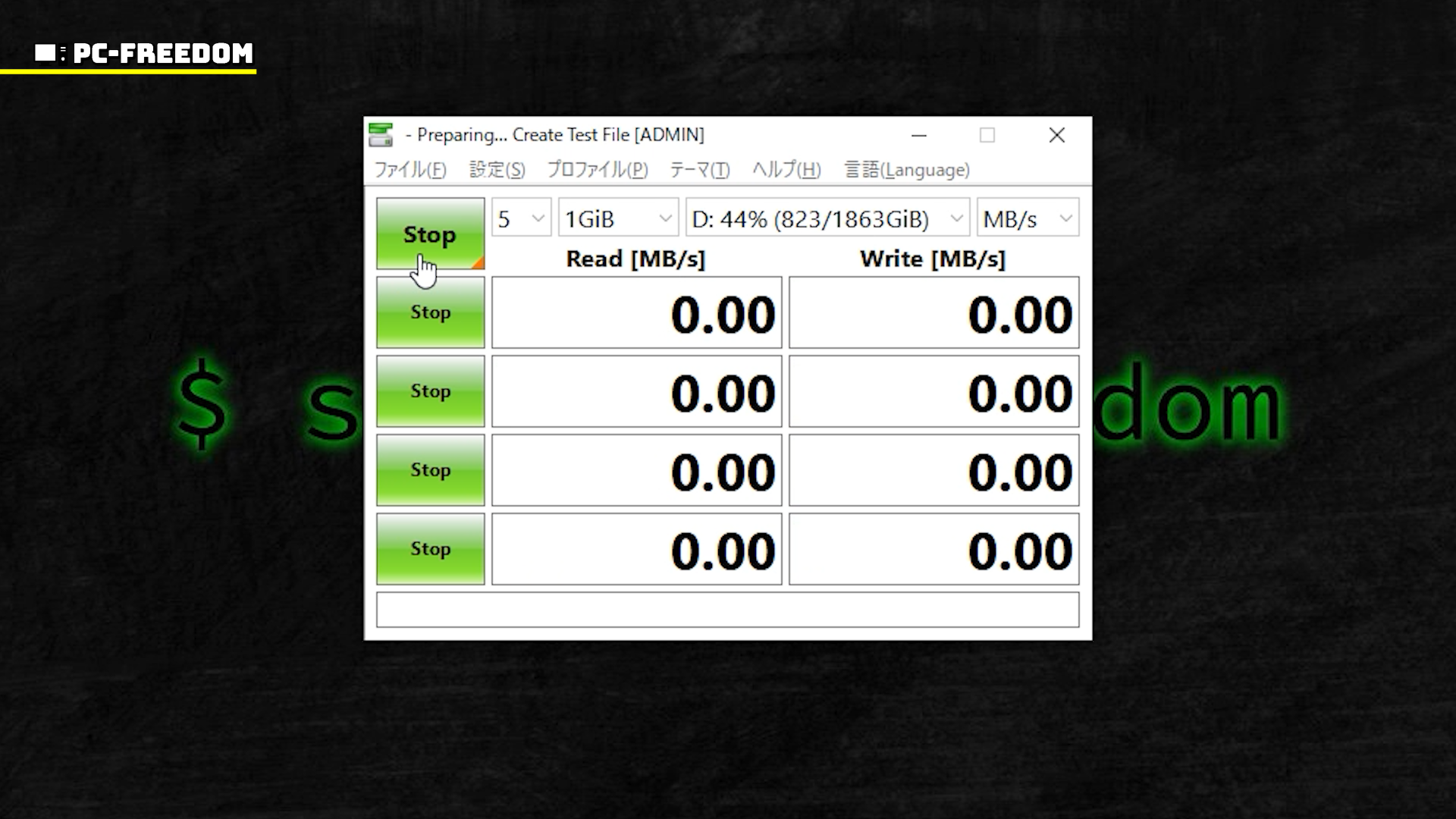The image size is (1456, 819).
Task: Click the bottom row Stop button
Action: pyautogui.click(x=430, y=549)
